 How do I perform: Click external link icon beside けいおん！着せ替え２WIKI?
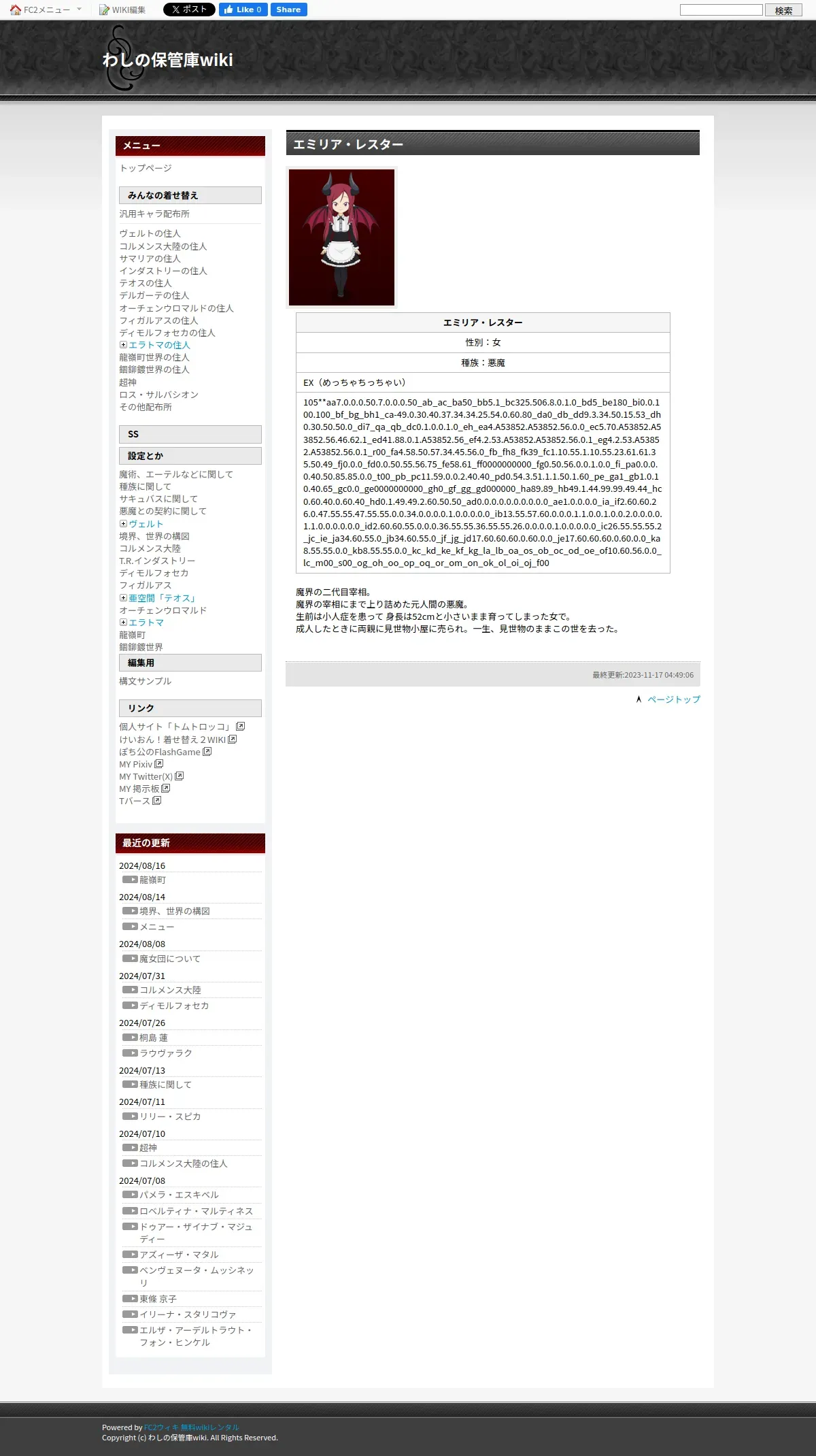click(x=232, y=739)
